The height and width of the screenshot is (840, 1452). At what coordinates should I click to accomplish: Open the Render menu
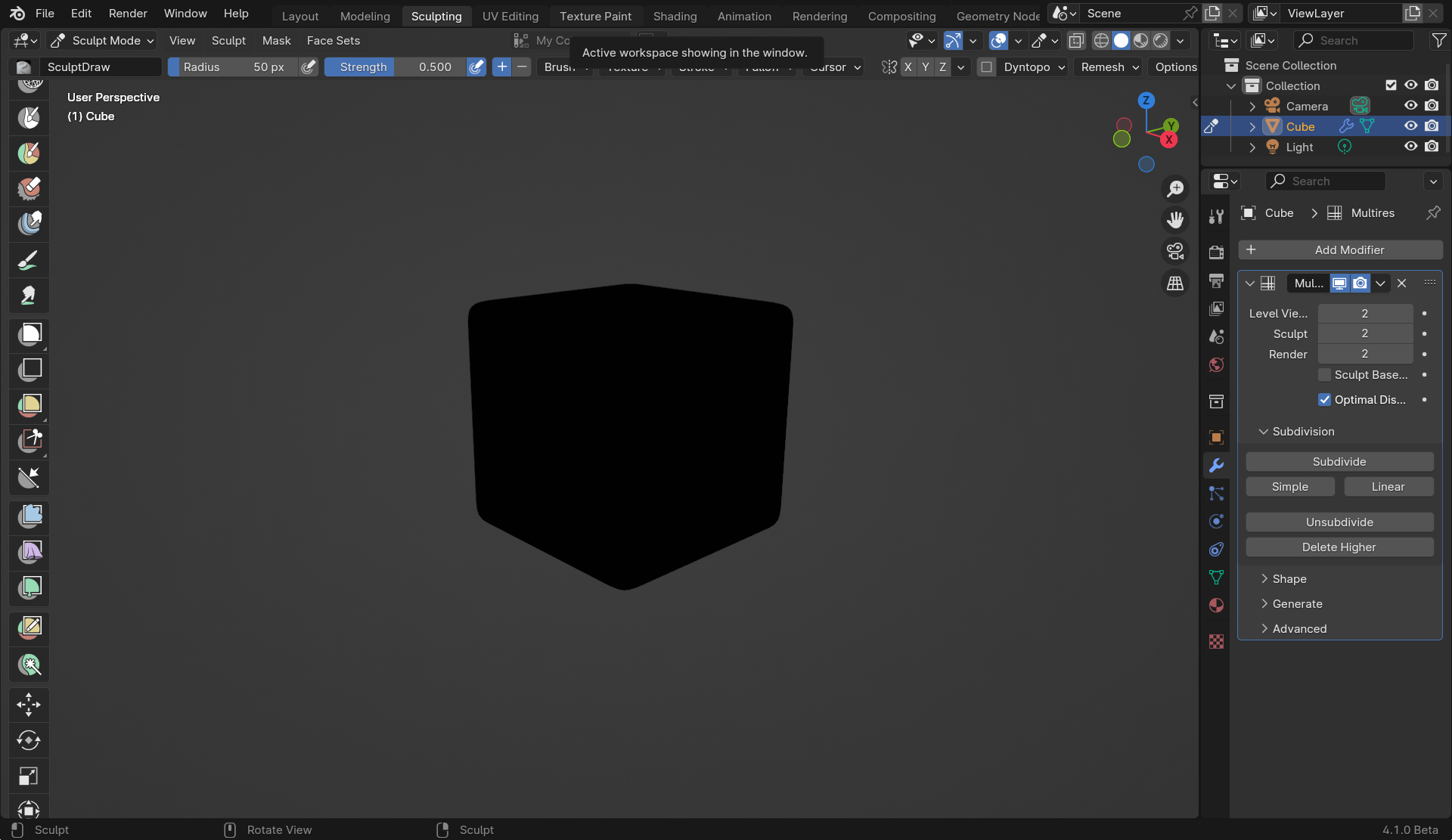click(x=128, y=14)
